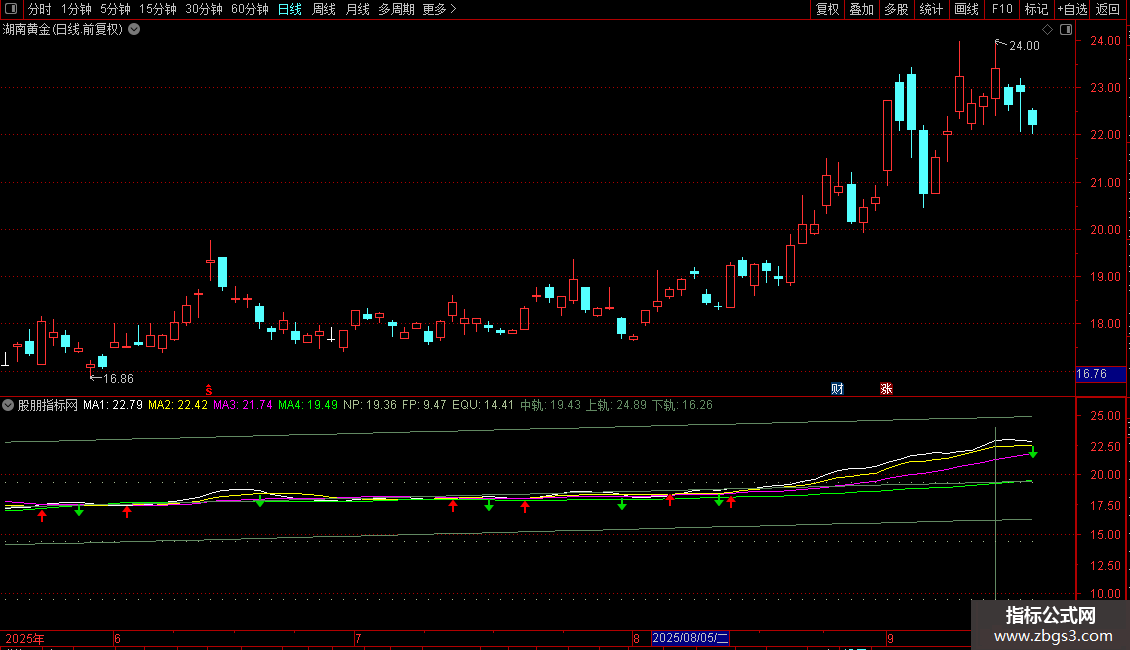Toggle the left sidebar panel icon

click(x=11, y=9)
